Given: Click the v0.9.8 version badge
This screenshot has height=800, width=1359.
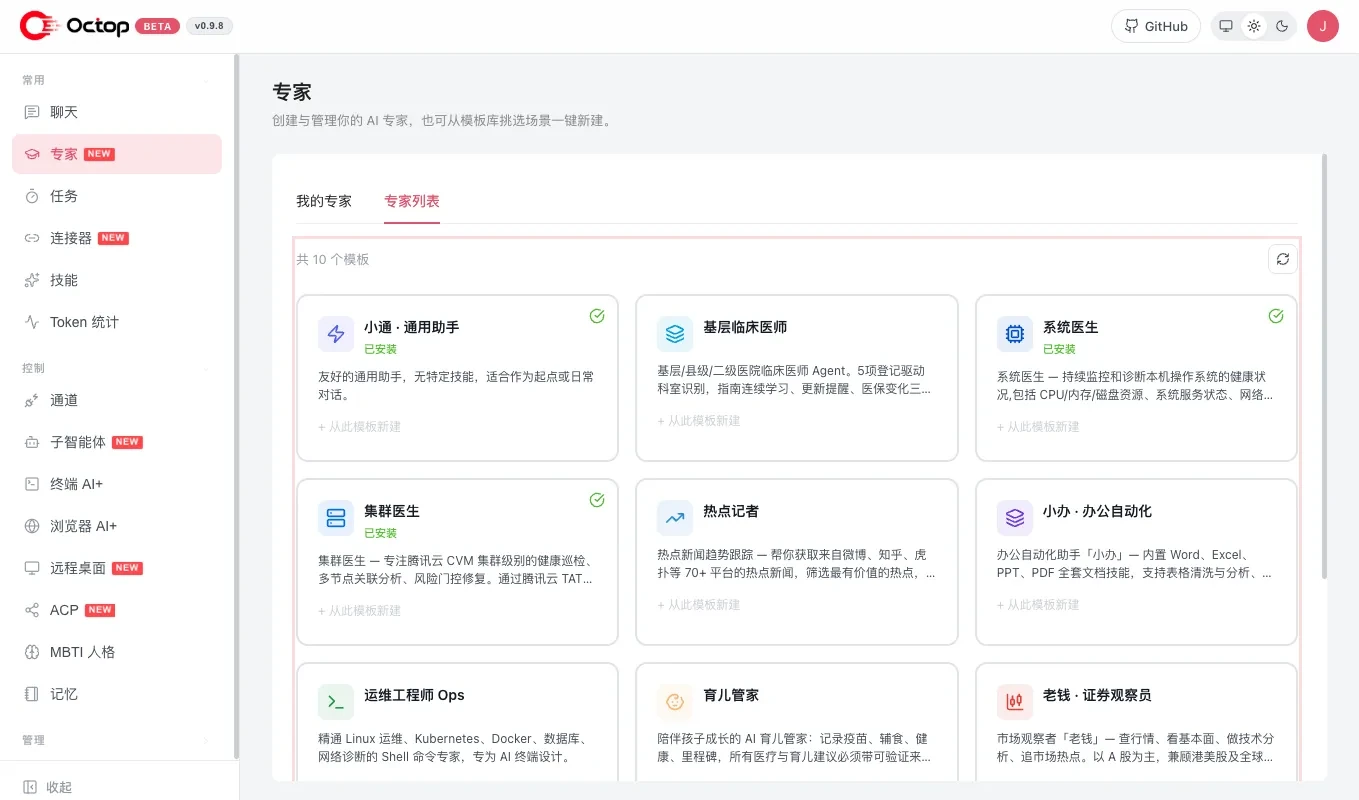Looking at the screenshot, I should pyautogui.click(x=210, y=26).
